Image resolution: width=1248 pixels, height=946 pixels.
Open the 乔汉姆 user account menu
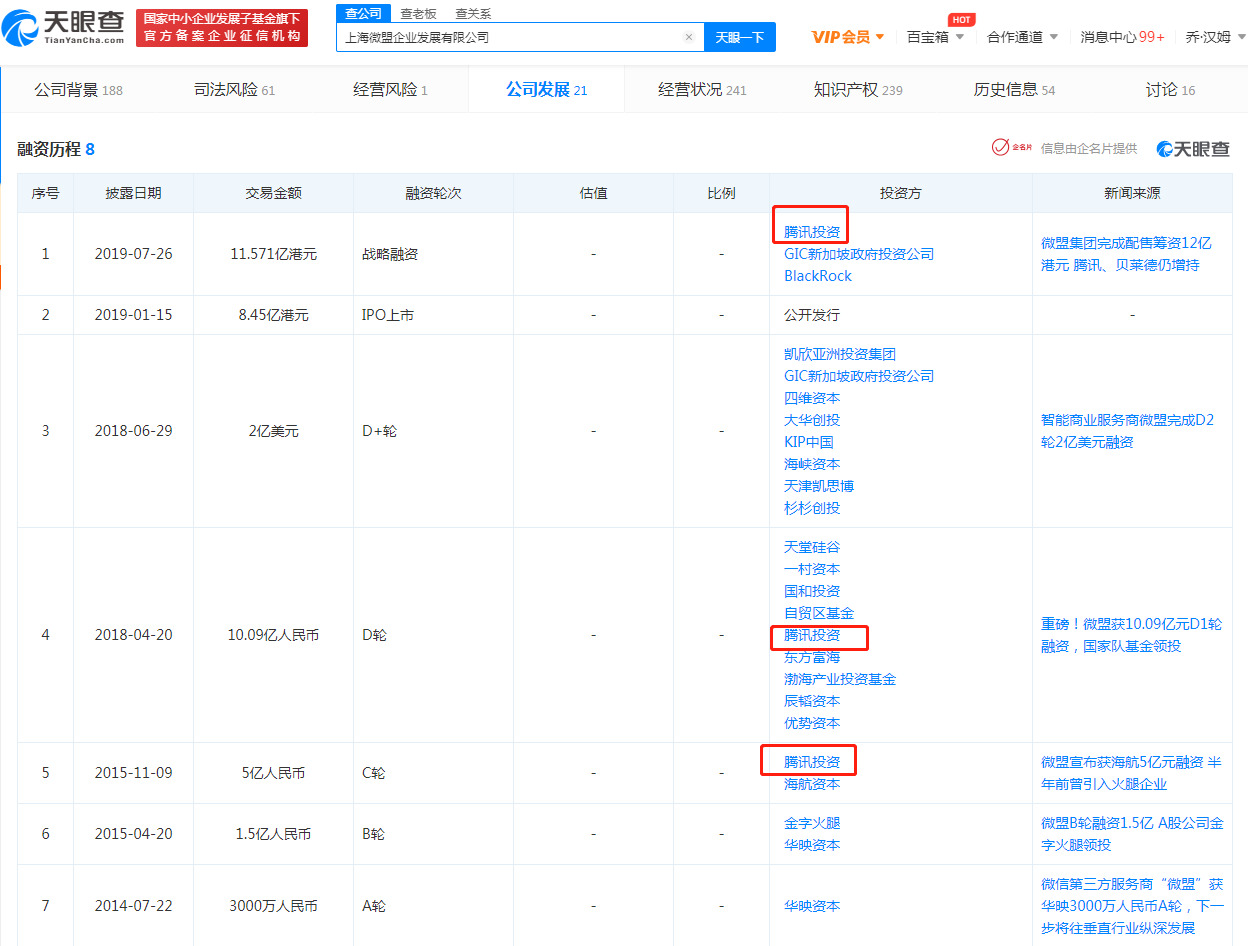point(1216,37)
